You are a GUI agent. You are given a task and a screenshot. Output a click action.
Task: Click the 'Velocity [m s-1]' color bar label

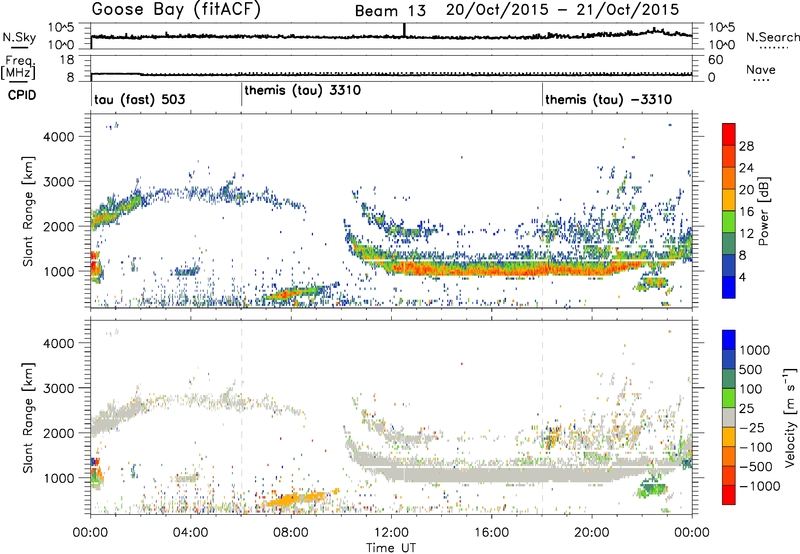pyautogui.click(x=791, y=417)
